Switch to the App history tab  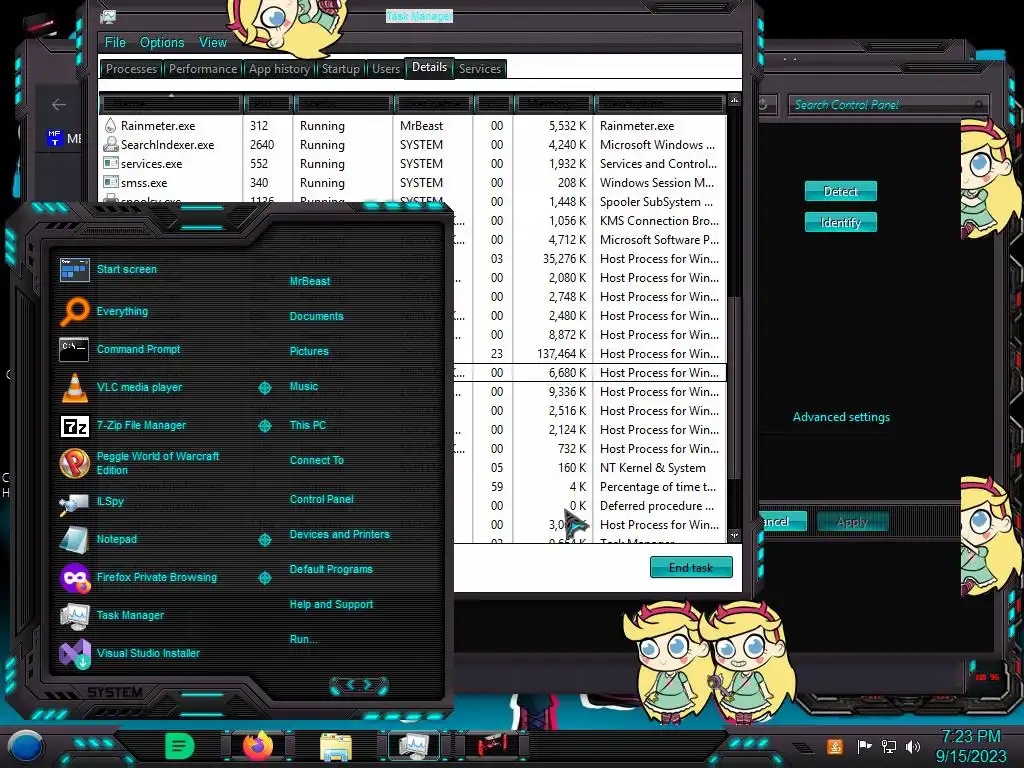280,69
